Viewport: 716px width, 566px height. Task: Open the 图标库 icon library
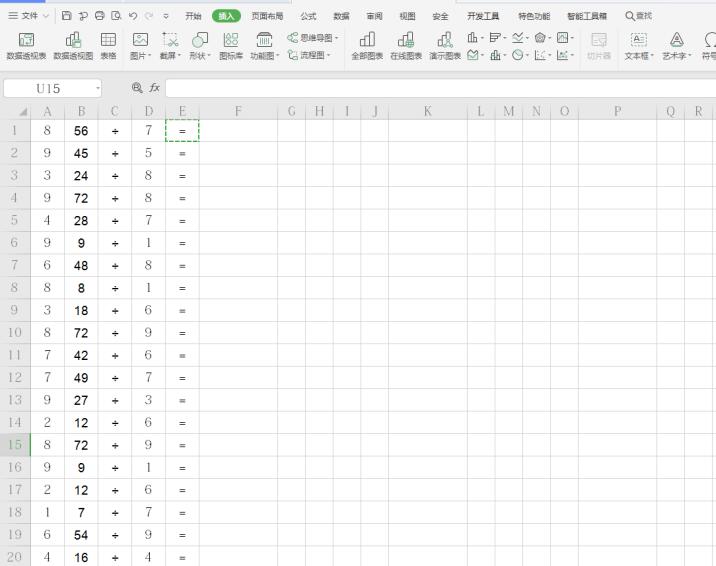click(231, 46)
